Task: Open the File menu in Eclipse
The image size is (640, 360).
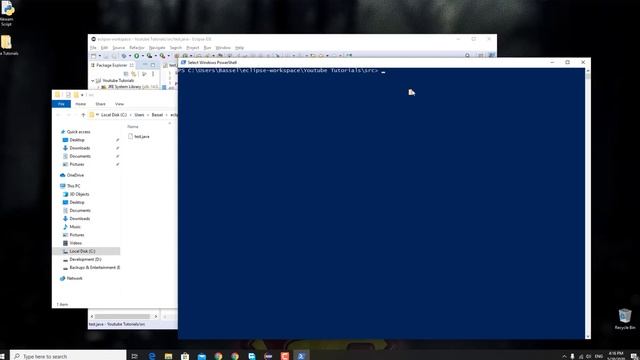Action: coord(93,48)
